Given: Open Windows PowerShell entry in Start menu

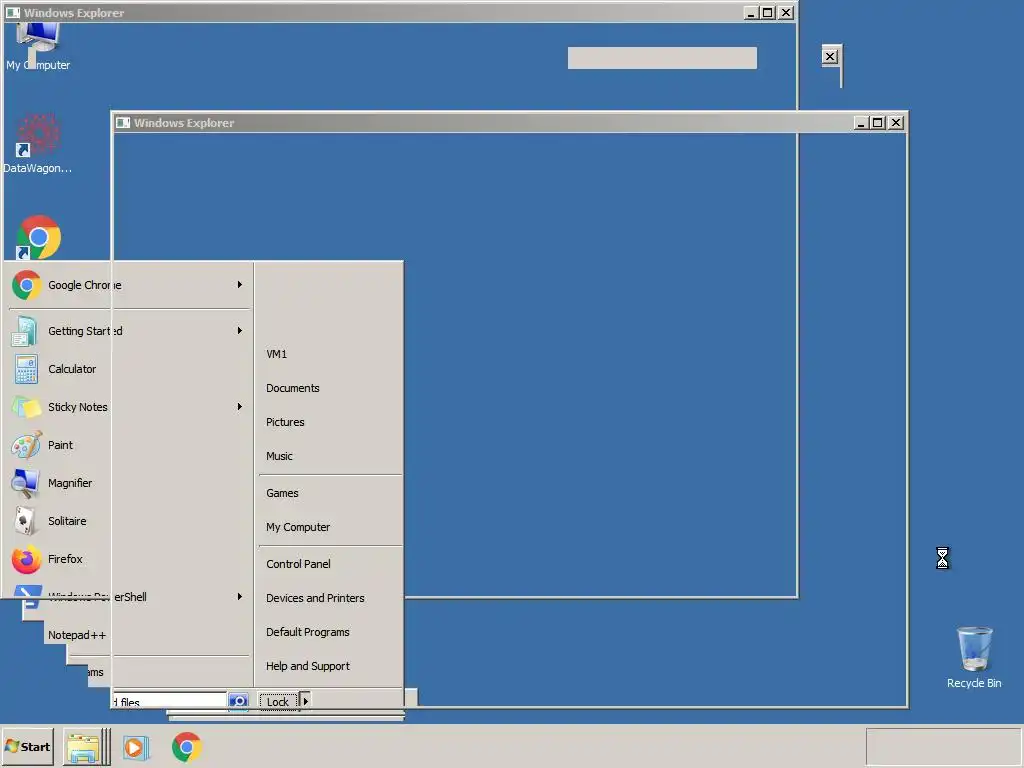Looking at the screenshot, I should click(129, 596).
